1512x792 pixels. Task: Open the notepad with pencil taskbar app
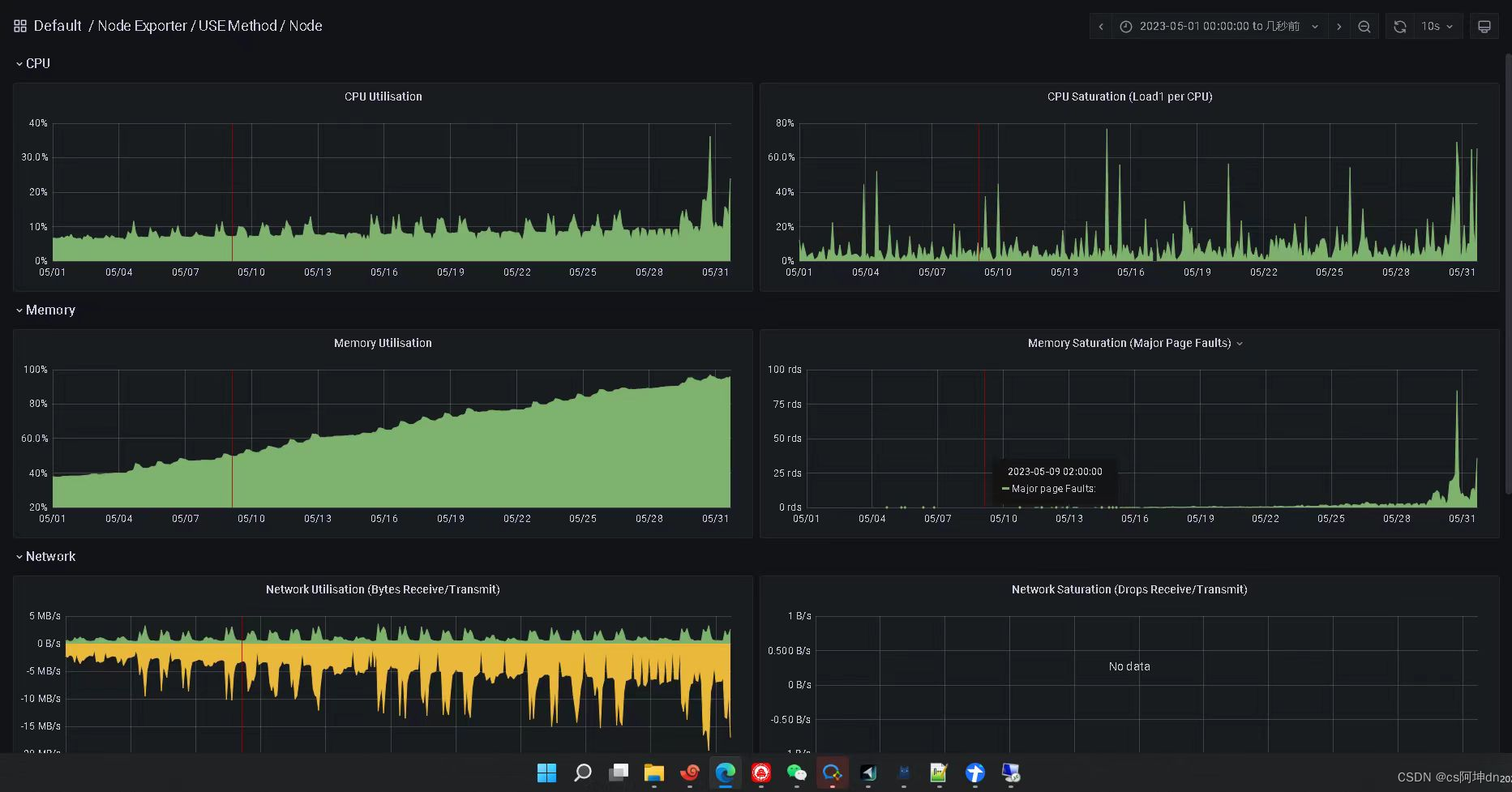click(x=940, y=773)
